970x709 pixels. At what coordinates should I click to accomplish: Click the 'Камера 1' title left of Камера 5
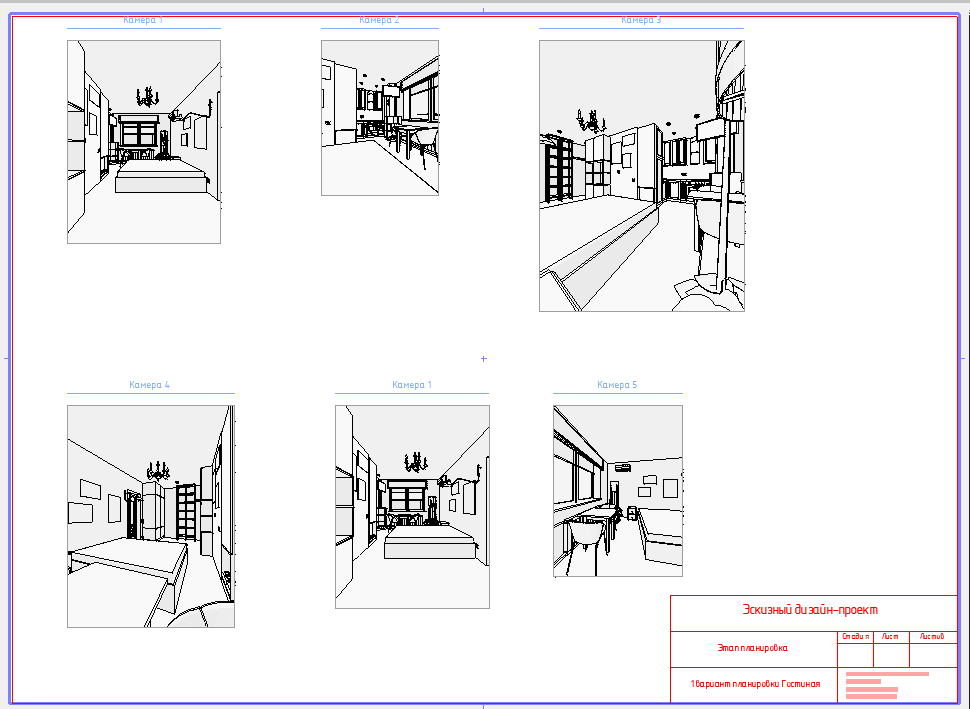tap(412, 385)
